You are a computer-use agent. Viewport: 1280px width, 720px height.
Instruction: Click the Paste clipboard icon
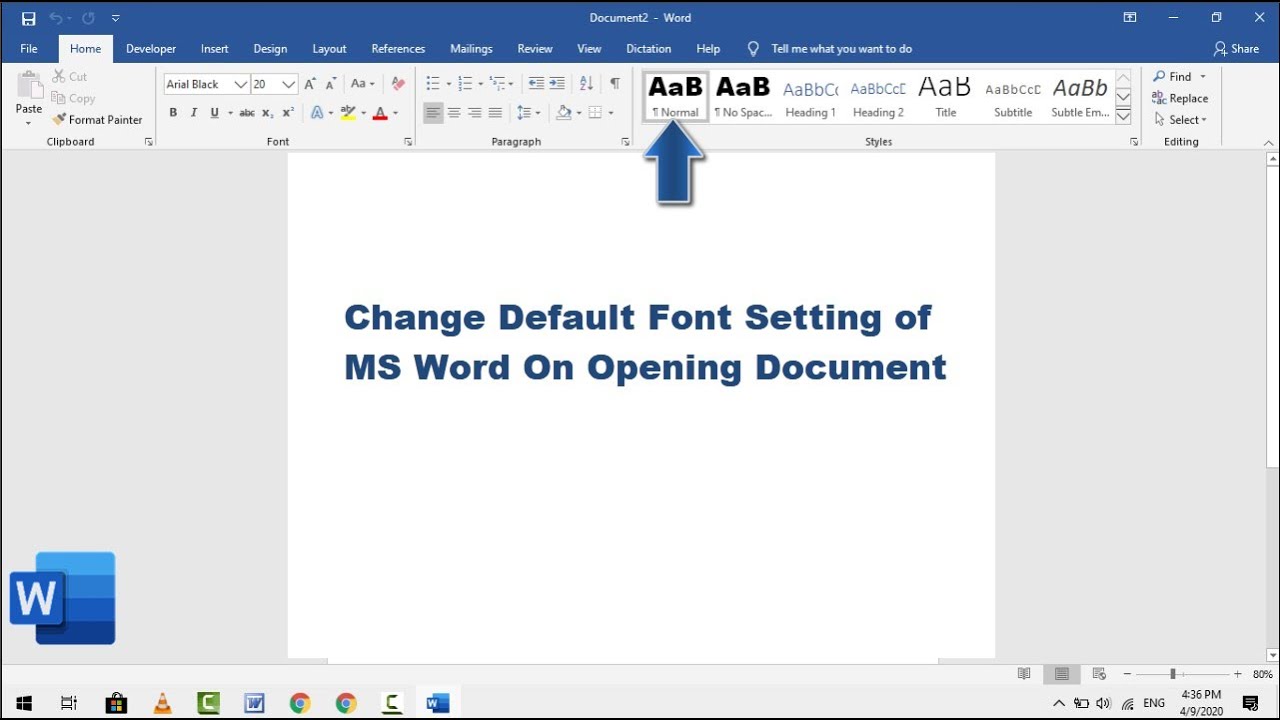(x=29, y=85)
